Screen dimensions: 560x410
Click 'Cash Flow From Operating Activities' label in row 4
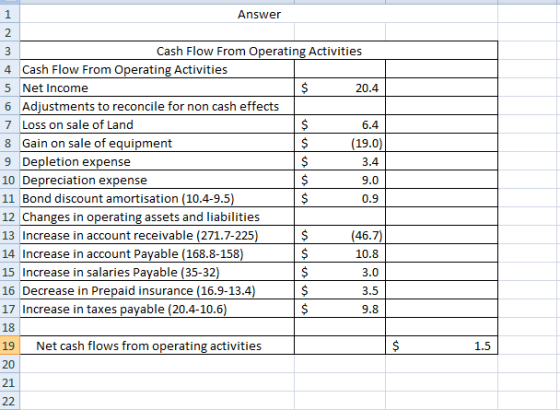(157, 69)
